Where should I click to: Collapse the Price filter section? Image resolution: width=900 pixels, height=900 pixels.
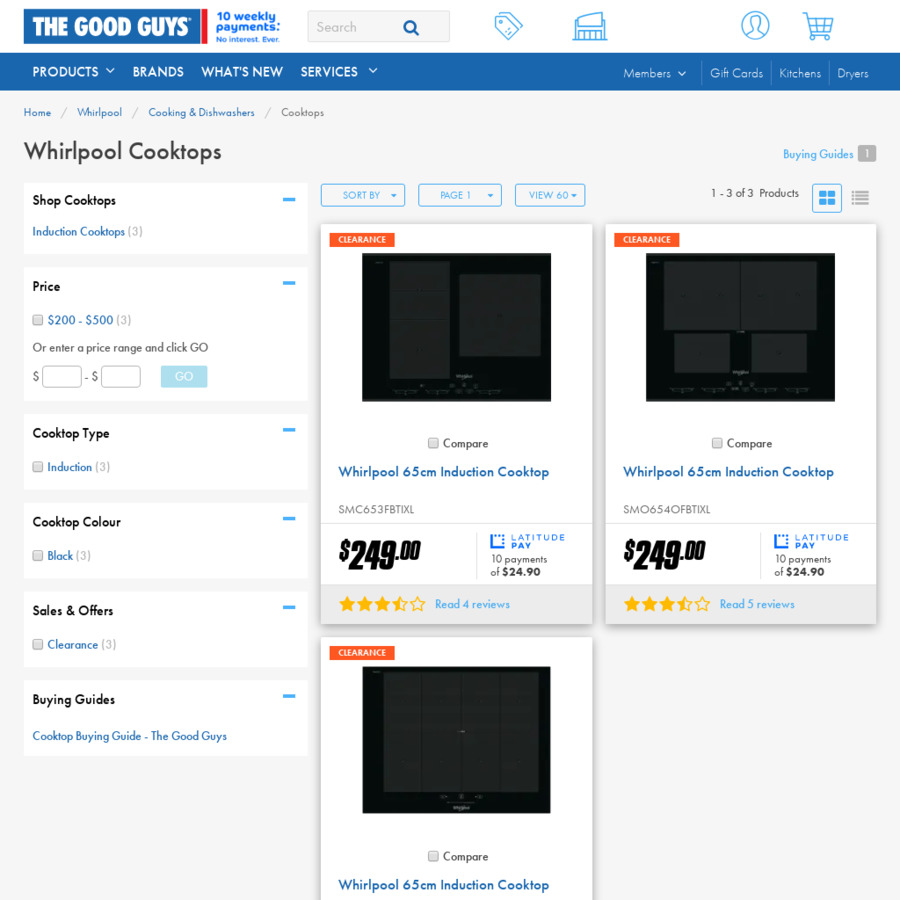point(289,283)
